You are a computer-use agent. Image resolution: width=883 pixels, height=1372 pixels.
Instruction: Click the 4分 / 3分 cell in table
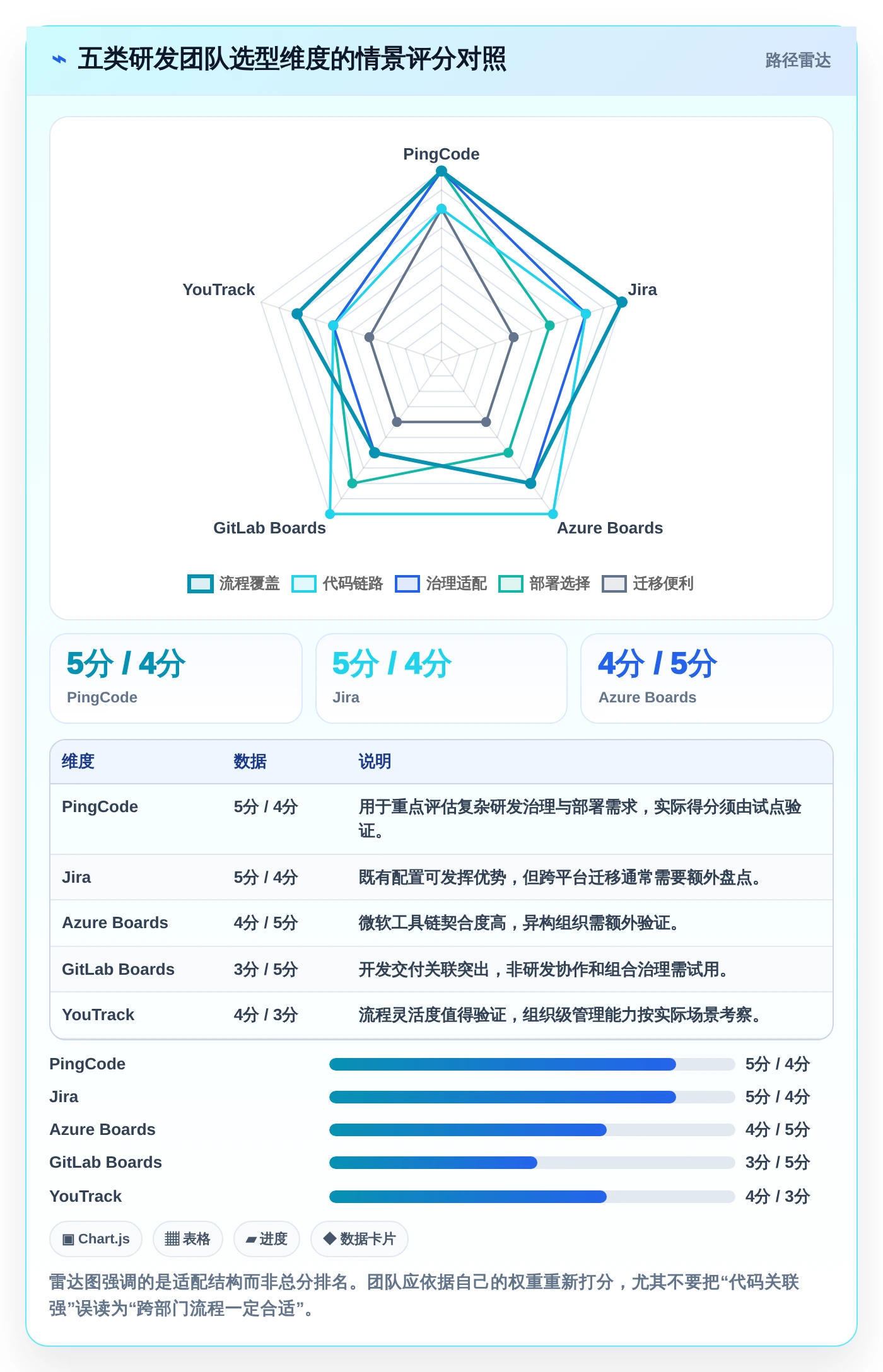266,1014
